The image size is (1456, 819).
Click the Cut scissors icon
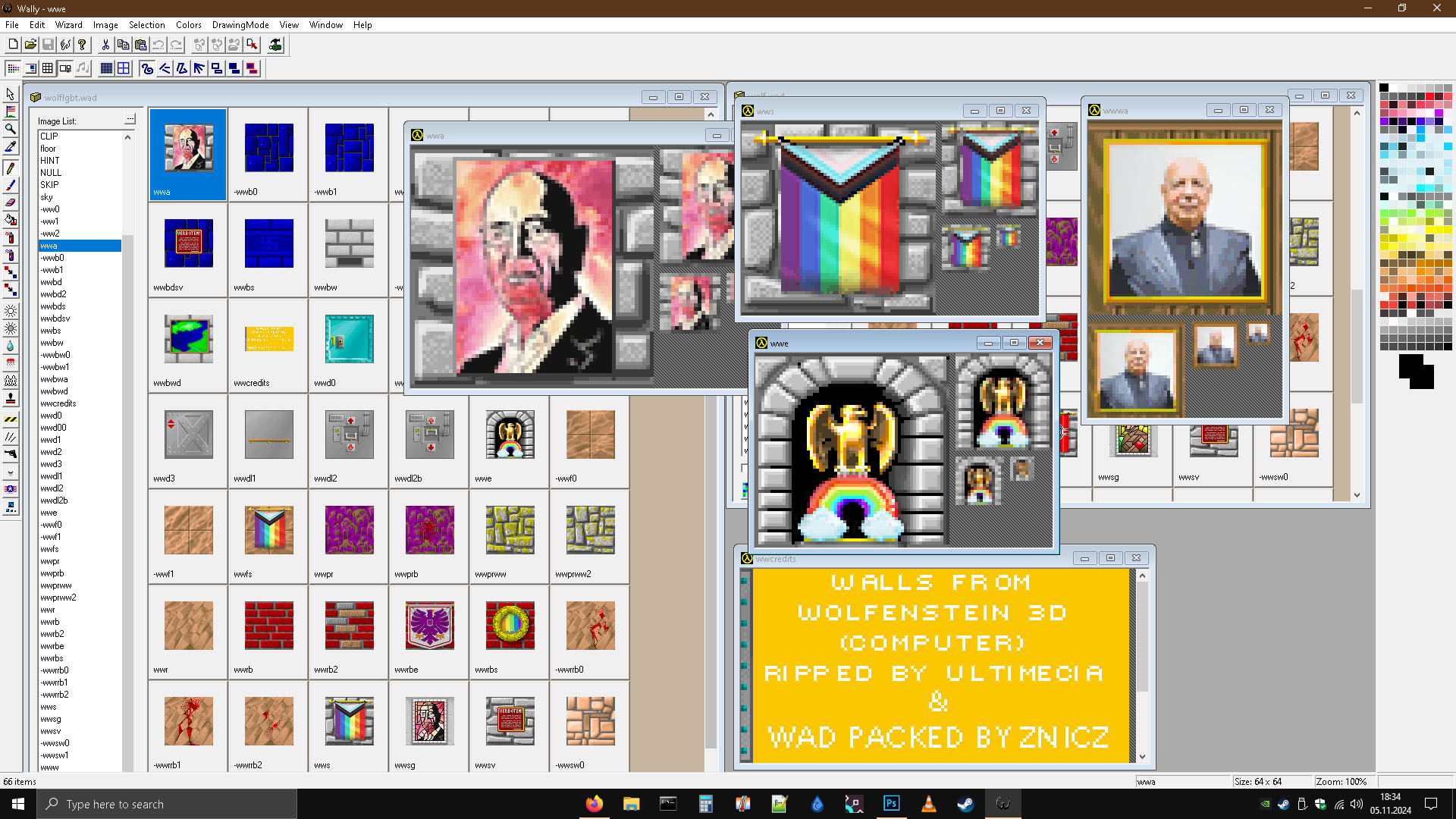[105, 45]
